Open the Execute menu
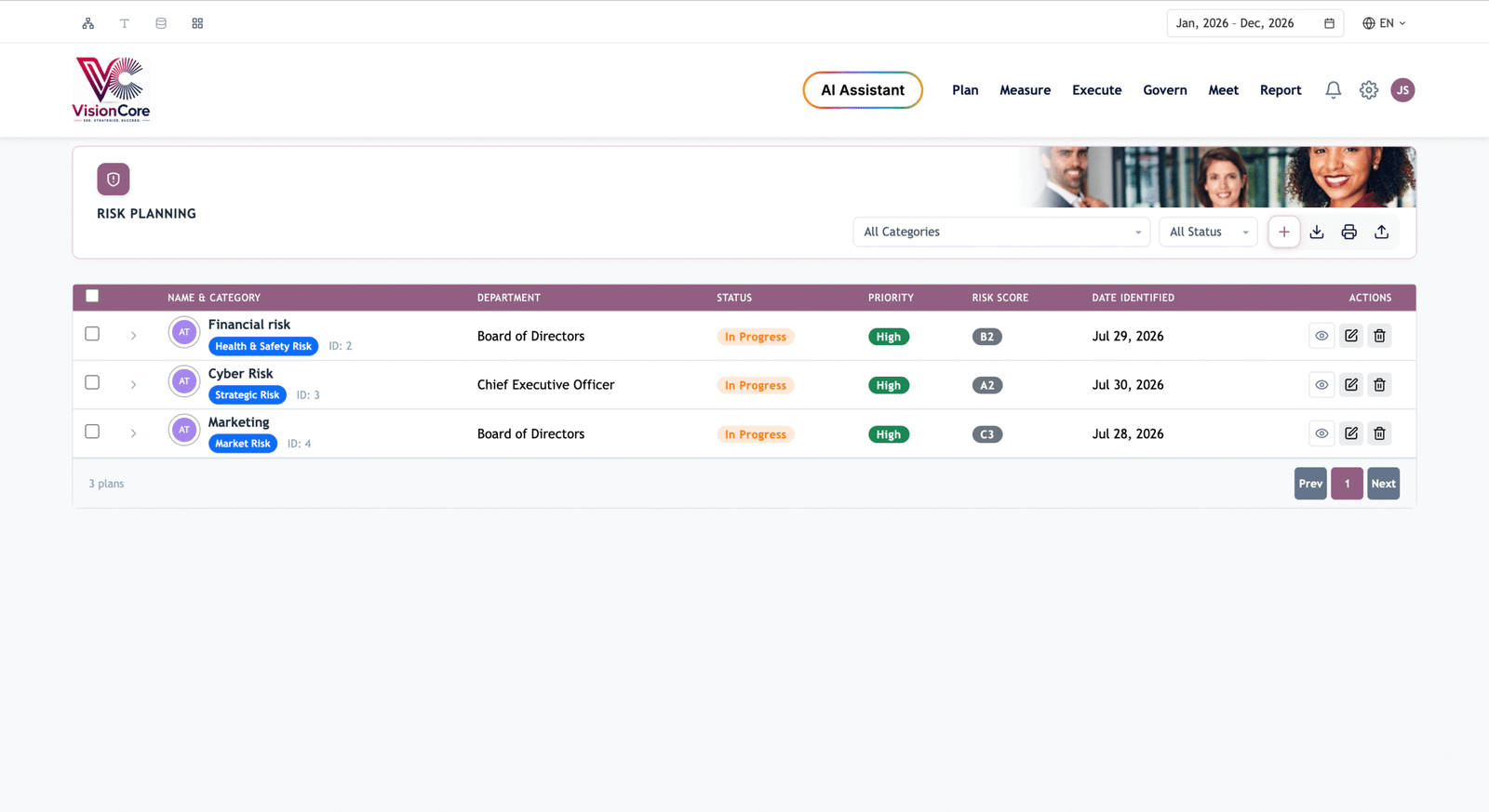This screenshot has height=812, width=1489. pos(1097,90)
